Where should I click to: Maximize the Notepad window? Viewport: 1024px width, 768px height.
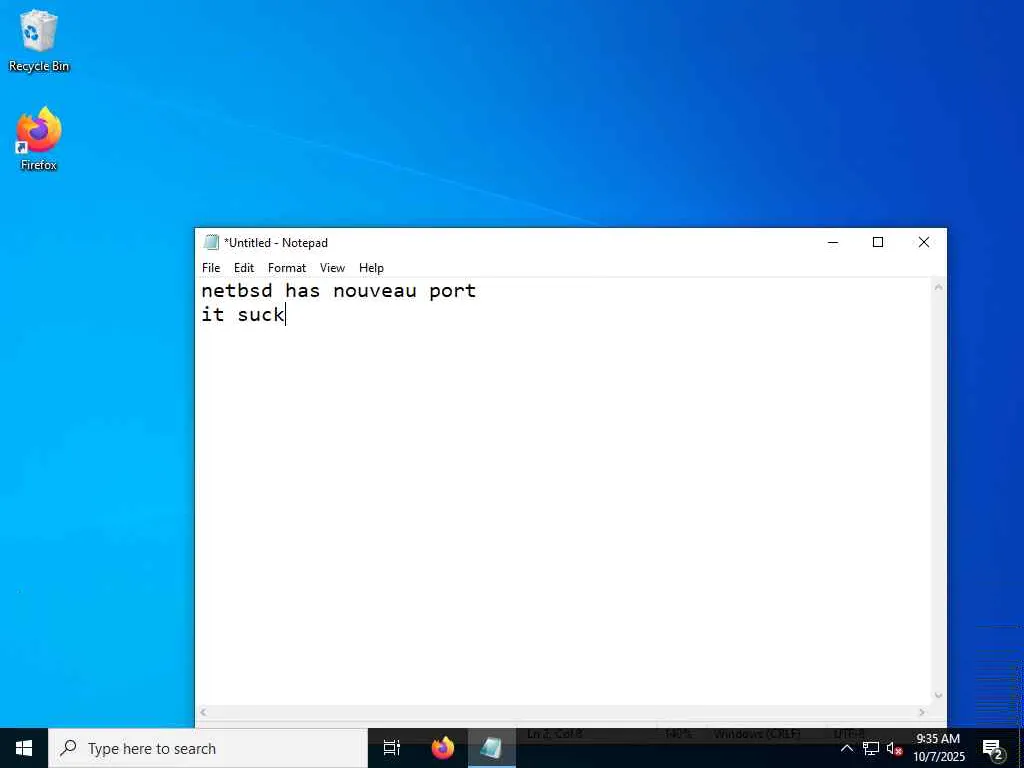coord(878,242)
